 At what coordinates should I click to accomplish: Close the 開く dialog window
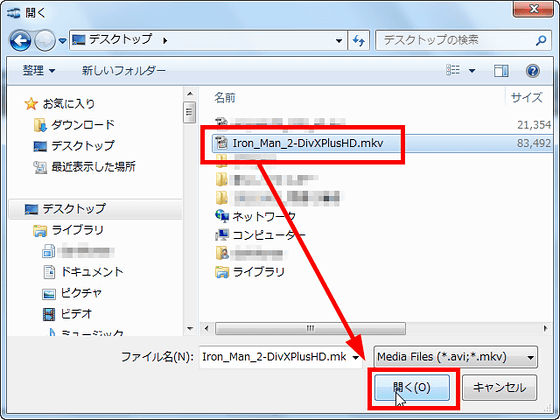pyautogui.click(x=534, y=9)
